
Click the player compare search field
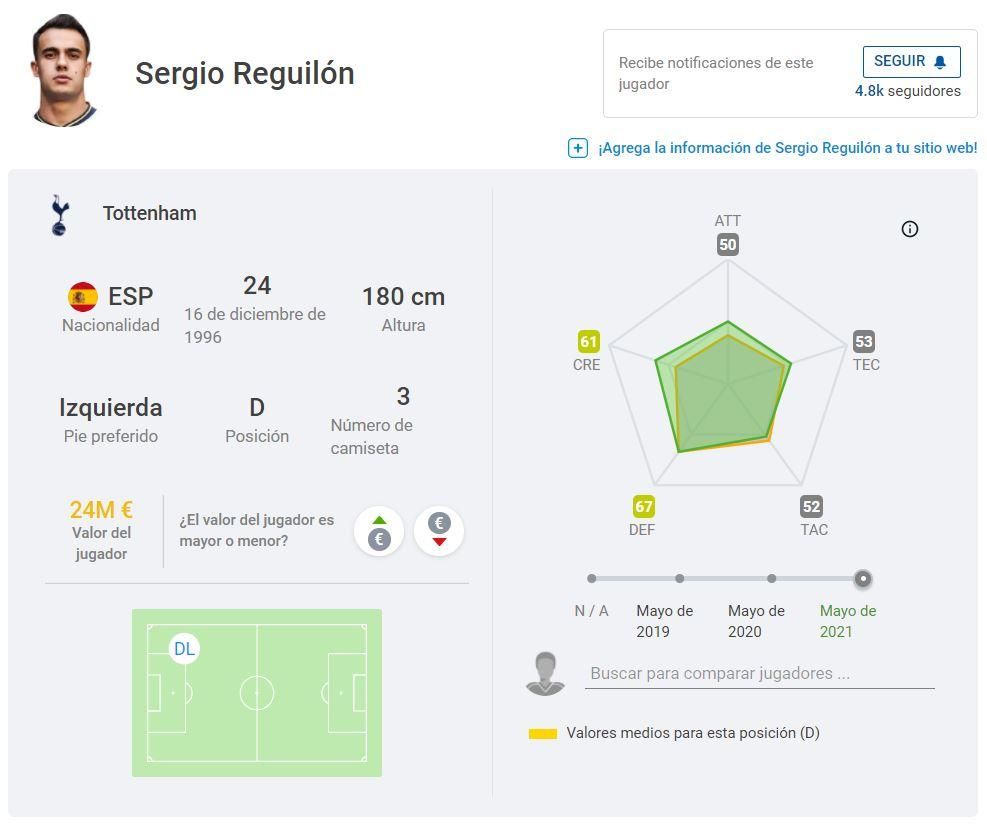point(760,673)
